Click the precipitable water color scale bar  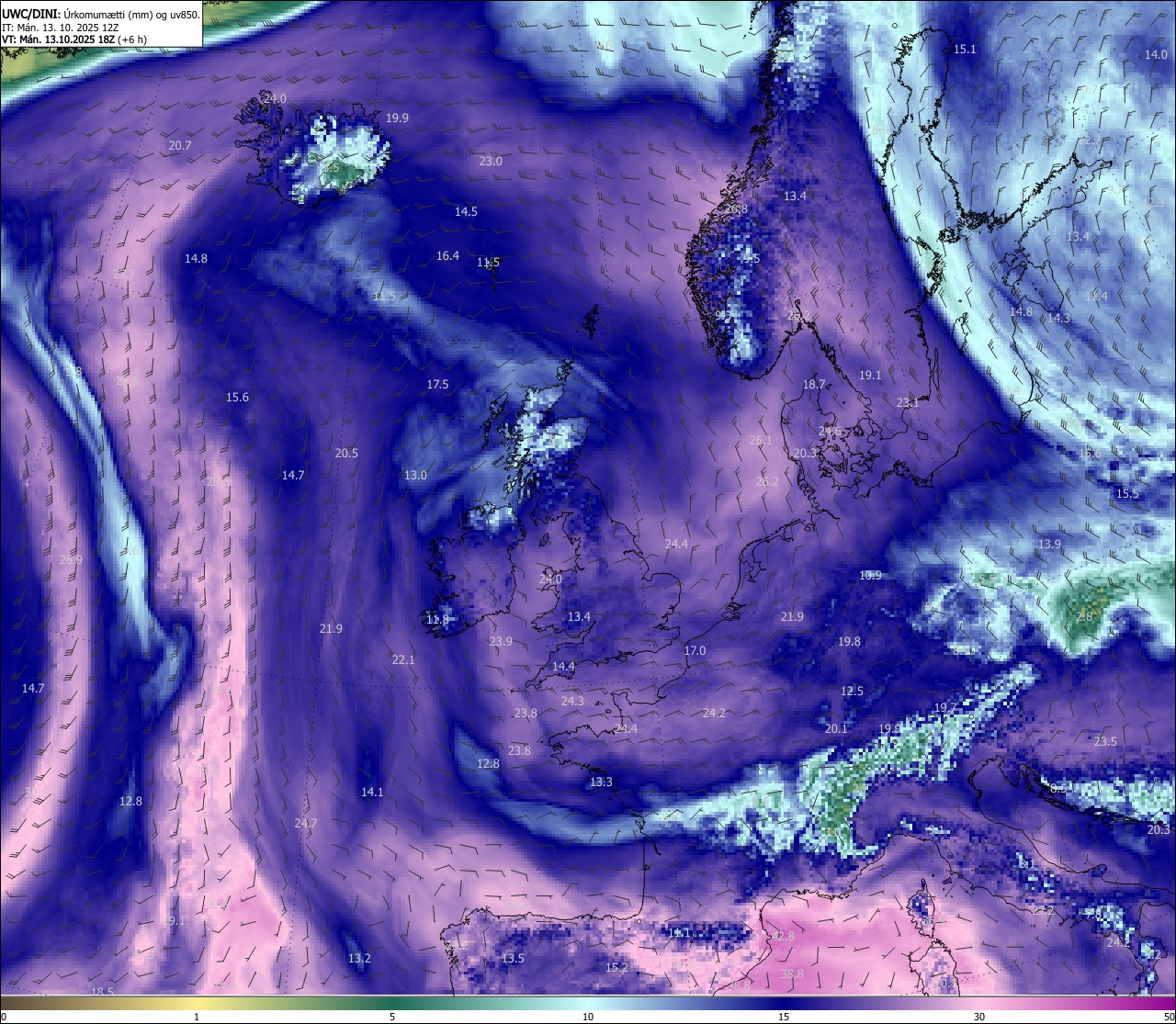point(588,1003)
